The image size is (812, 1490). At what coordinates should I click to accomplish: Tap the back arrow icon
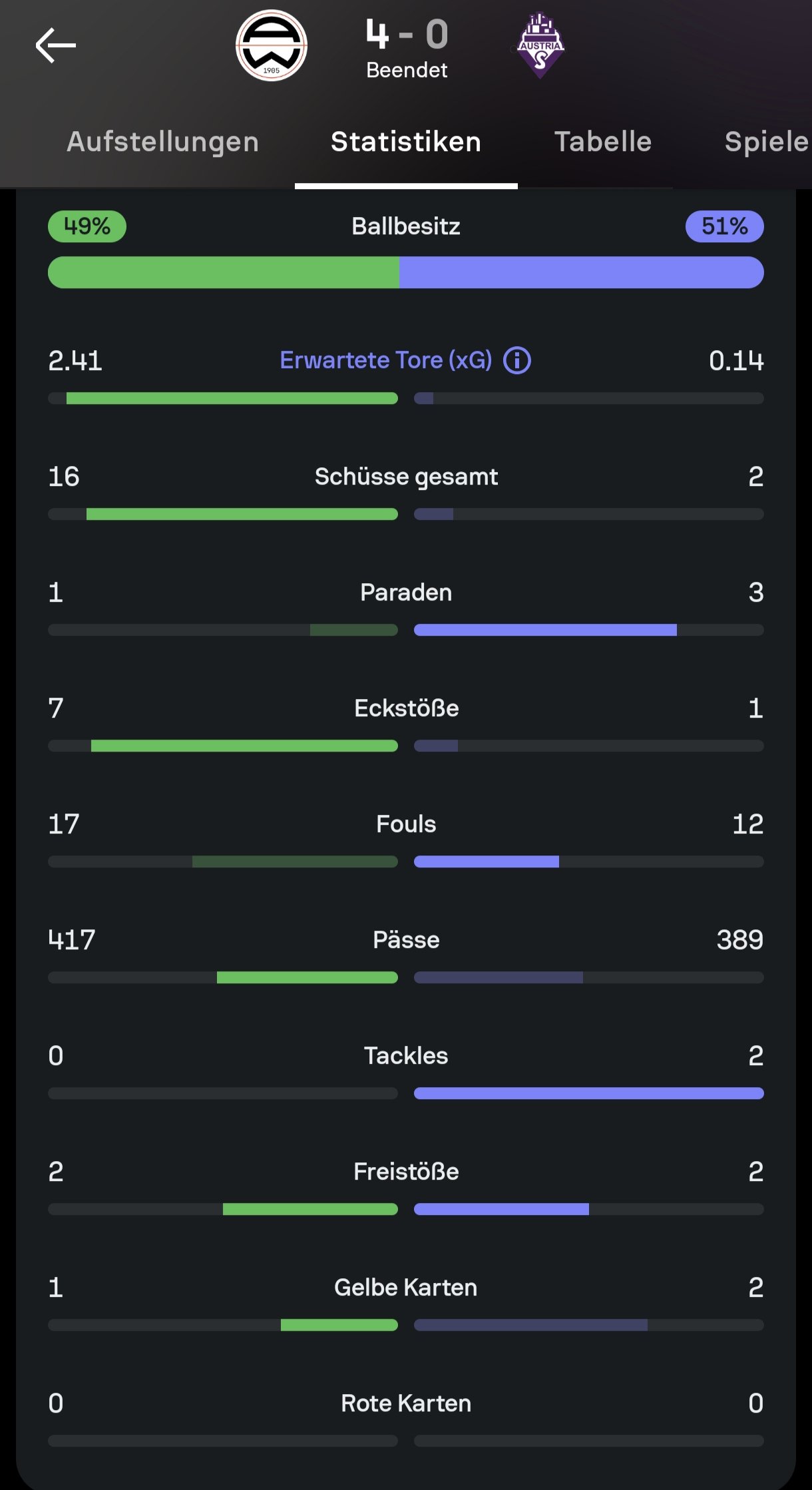pos(56,46)
